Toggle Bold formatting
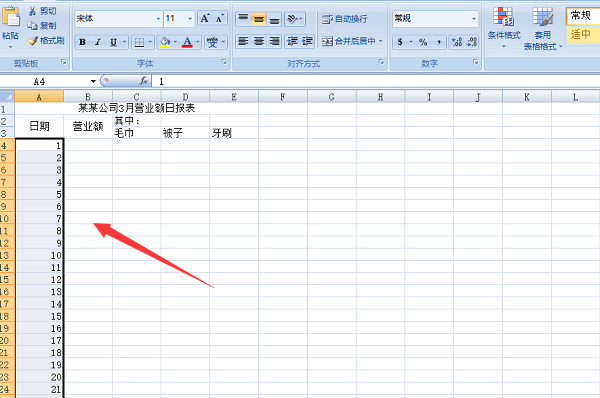The image size is (600, 398). (x=82, y=42)
